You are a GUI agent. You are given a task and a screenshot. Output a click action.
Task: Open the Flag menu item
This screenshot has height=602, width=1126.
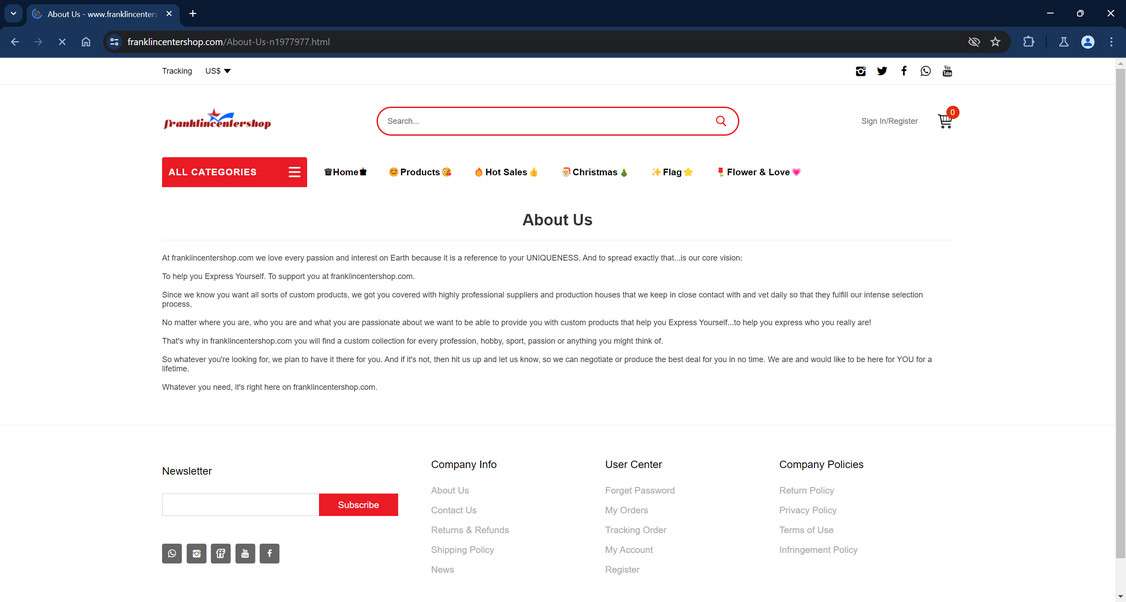[x=672, y=172]
